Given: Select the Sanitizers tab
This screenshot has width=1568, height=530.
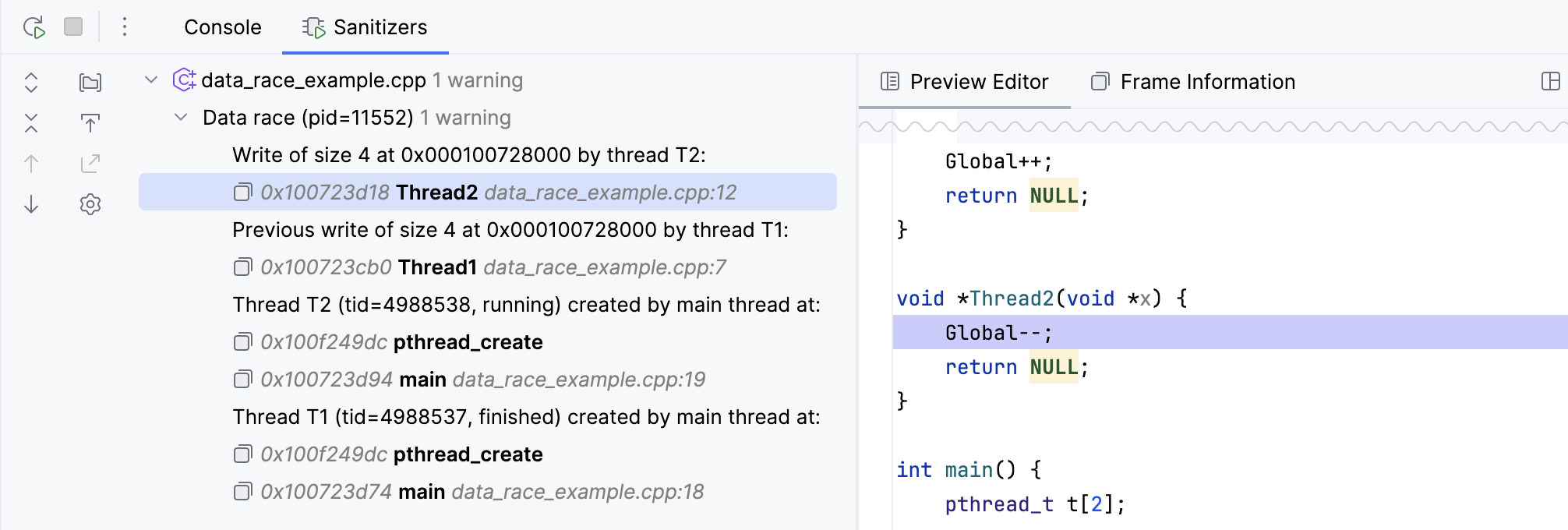Looking at the screenshot, I should 365,27.
